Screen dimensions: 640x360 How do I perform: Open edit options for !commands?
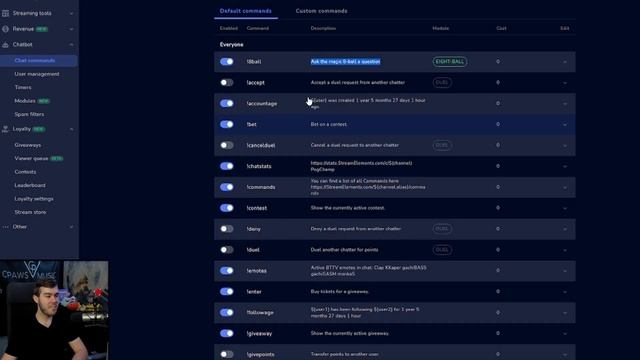tap(565, 187)
